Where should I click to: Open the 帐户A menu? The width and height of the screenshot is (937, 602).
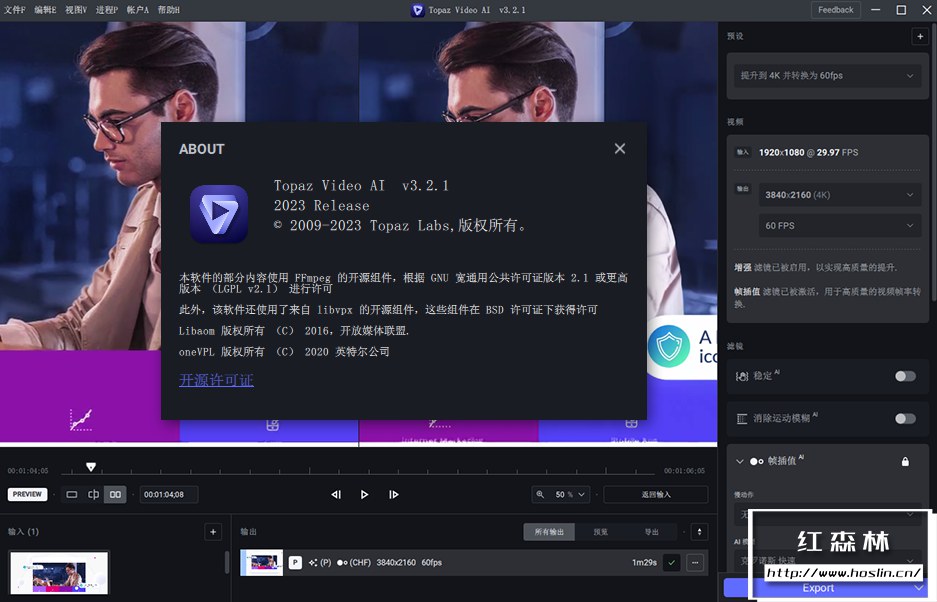tap(137, 10)
